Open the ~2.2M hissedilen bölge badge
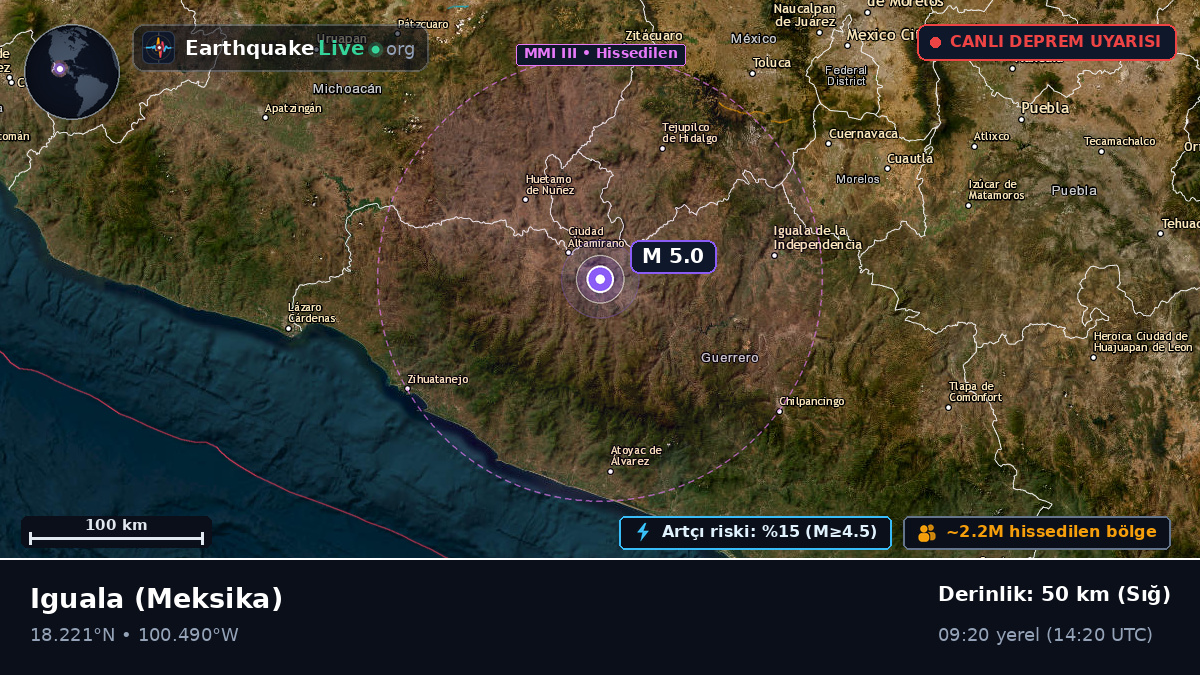 click(1037, 532)
